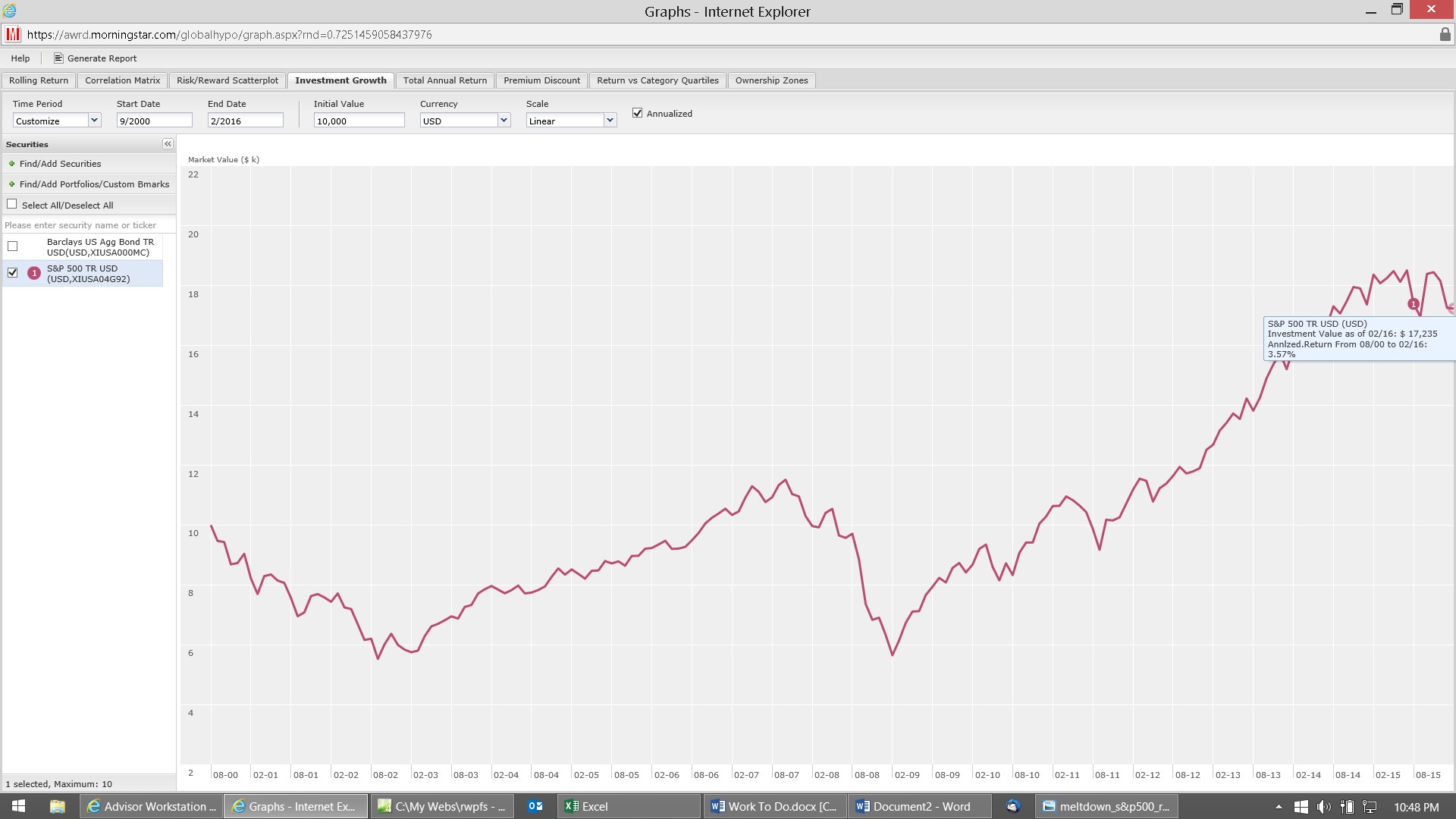1456x819 pixels.
Task: Click the Initial Value field
Action: 359,121
